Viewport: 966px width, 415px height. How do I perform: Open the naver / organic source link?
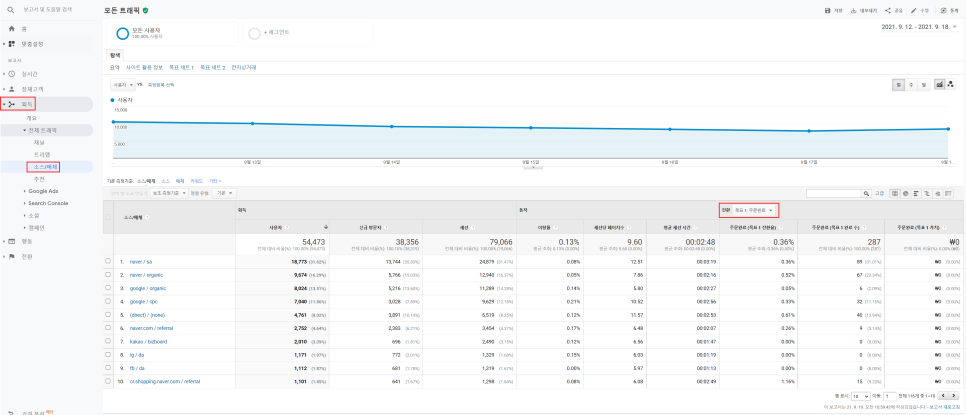pyautogui.click(x=146, y=275)
